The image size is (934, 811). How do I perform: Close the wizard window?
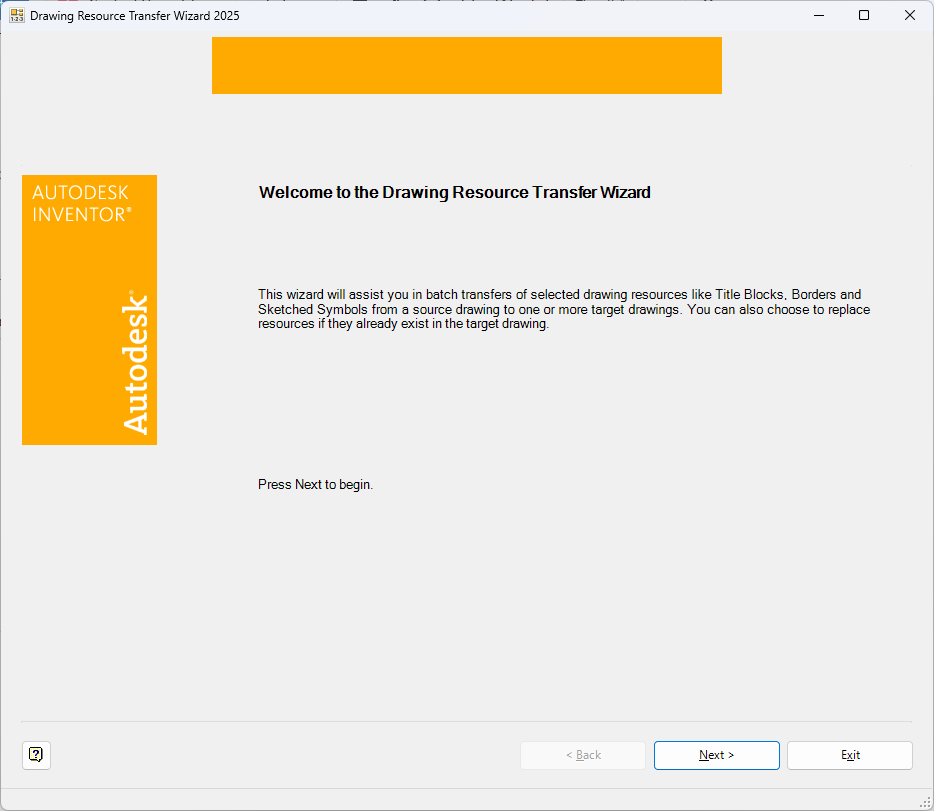[x=910, y=15]
